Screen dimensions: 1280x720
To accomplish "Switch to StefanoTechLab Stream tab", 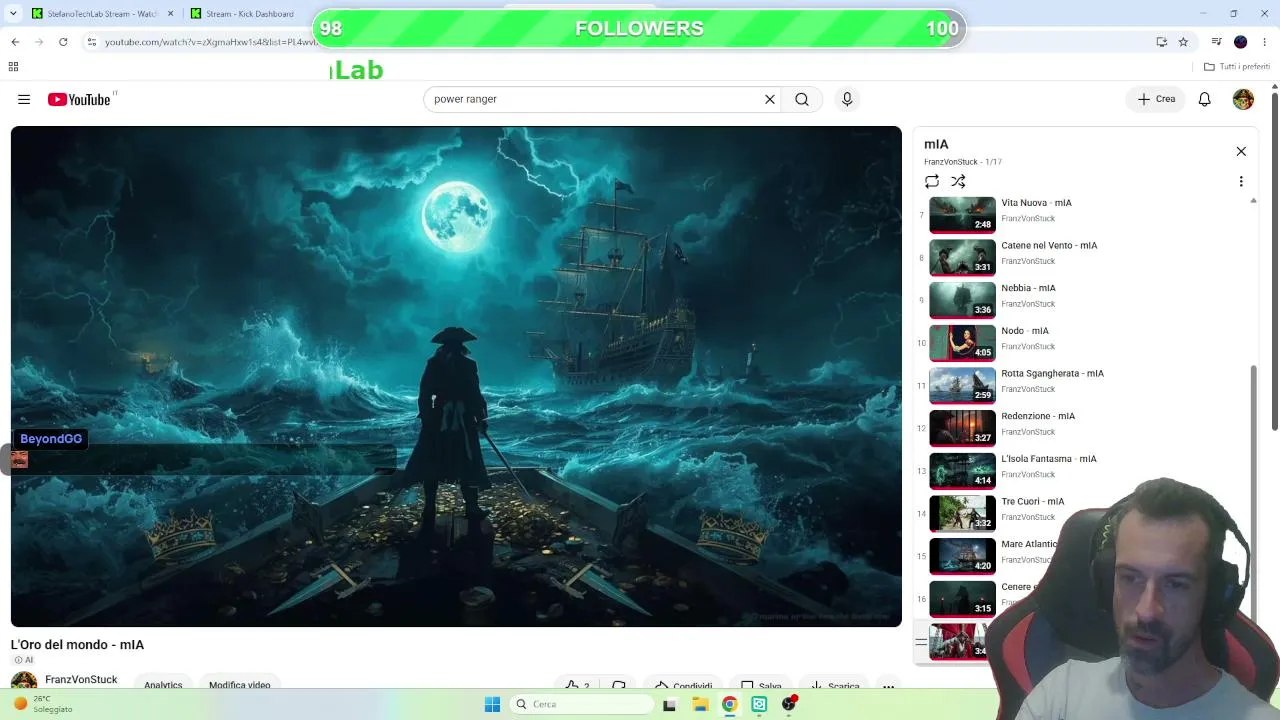I will [x=103, y=14].
